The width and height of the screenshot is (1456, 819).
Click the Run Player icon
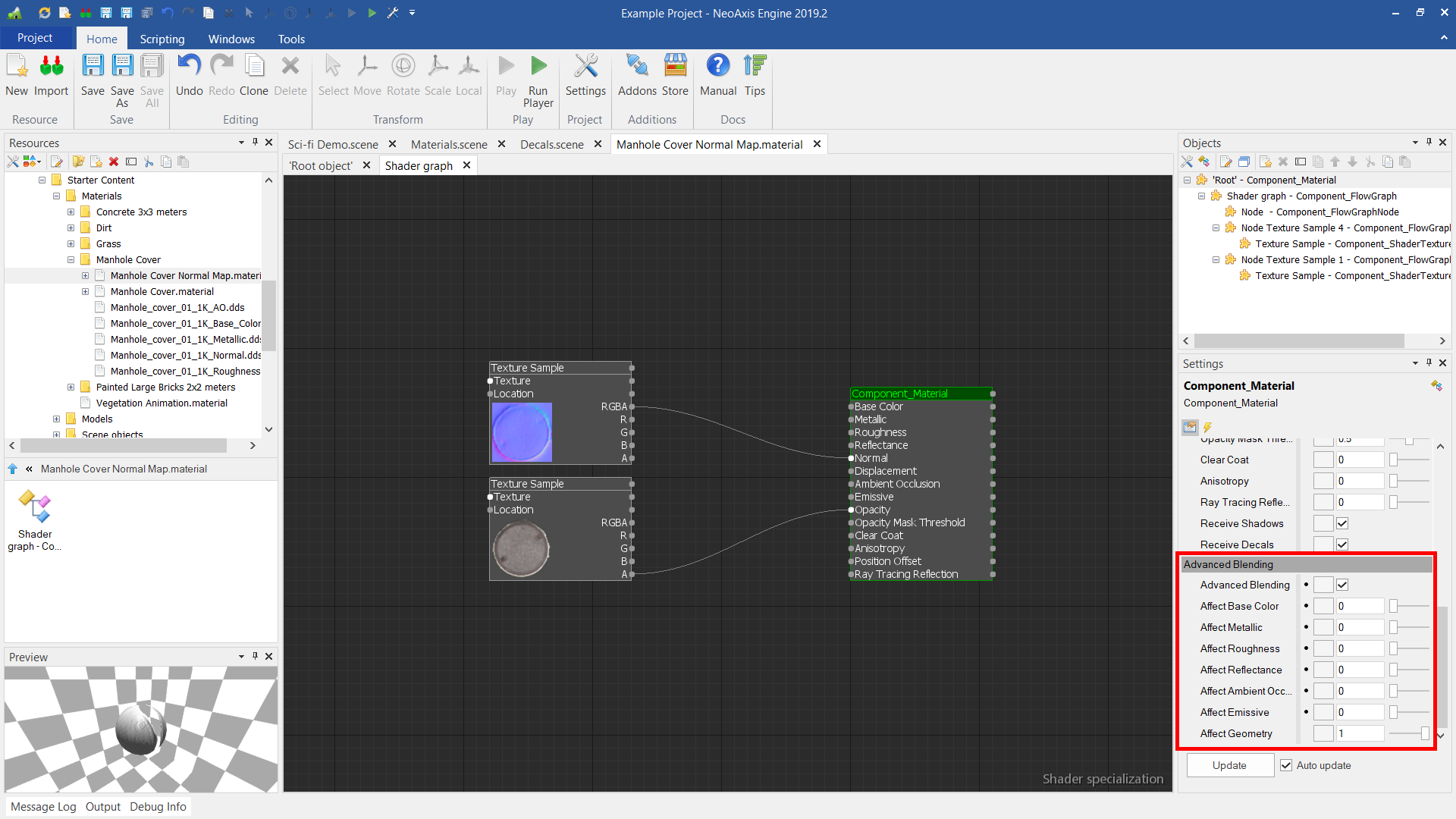point(538,67)
